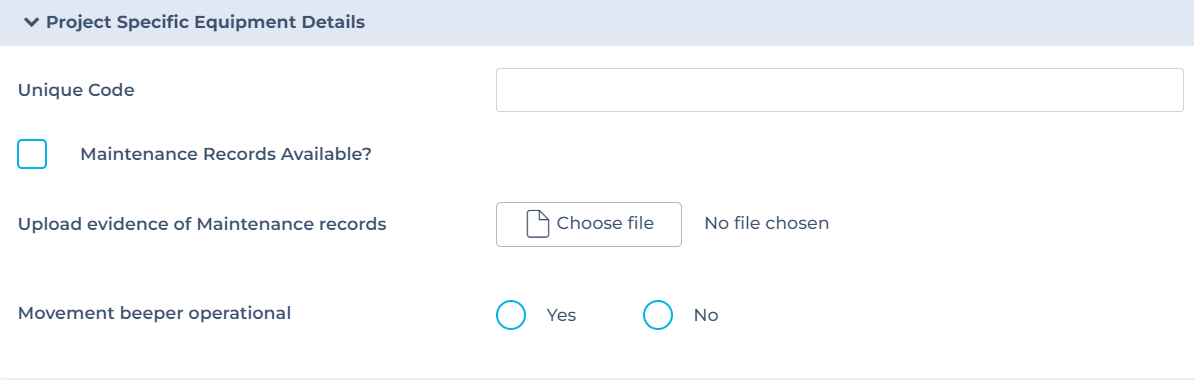Click the Choose file text in upload button
This screenshot has width=1194, height=380.
tap(605, 223)
